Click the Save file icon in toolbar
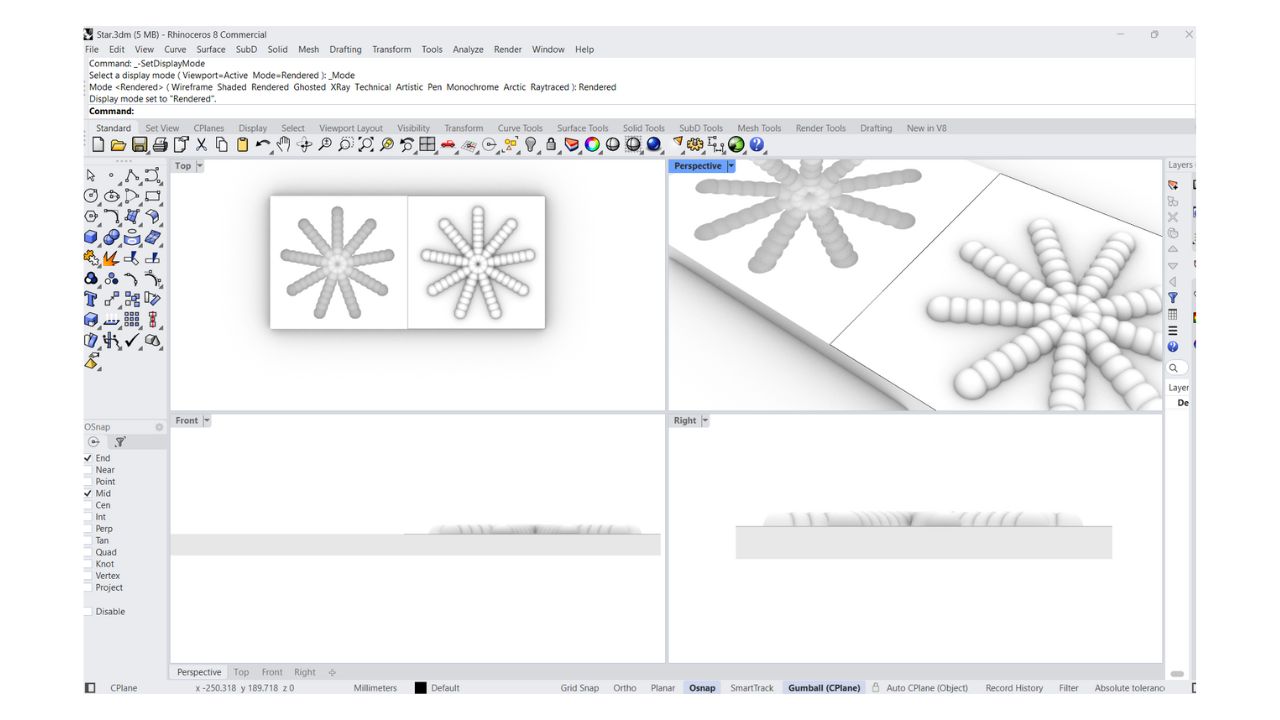Screen dimensions: 1280x720 [139, 145]
